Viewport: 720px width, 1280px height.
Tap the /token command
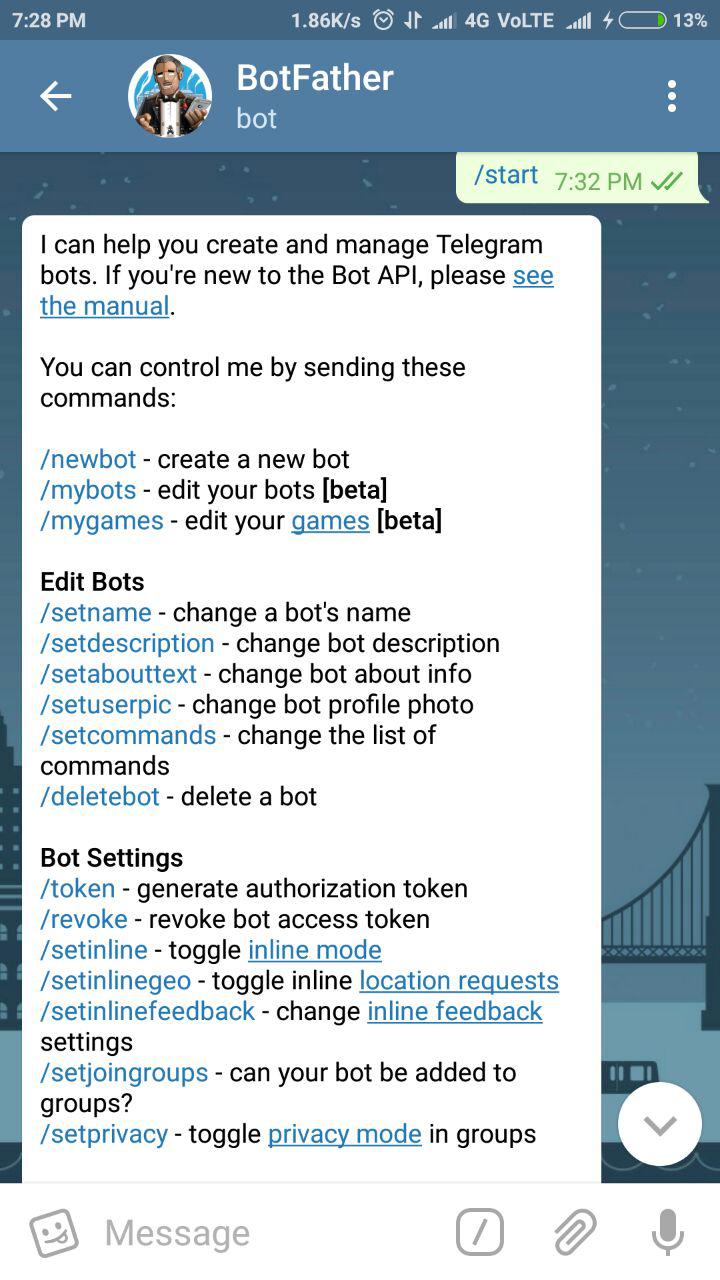(x=78, y=888)
